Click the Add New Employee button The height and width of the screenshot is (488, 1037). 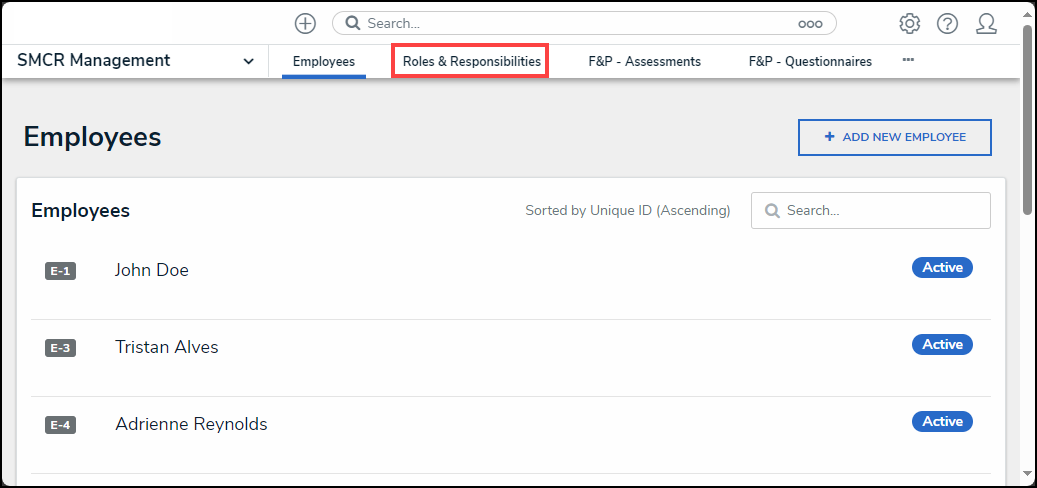(x=895, y=138)
